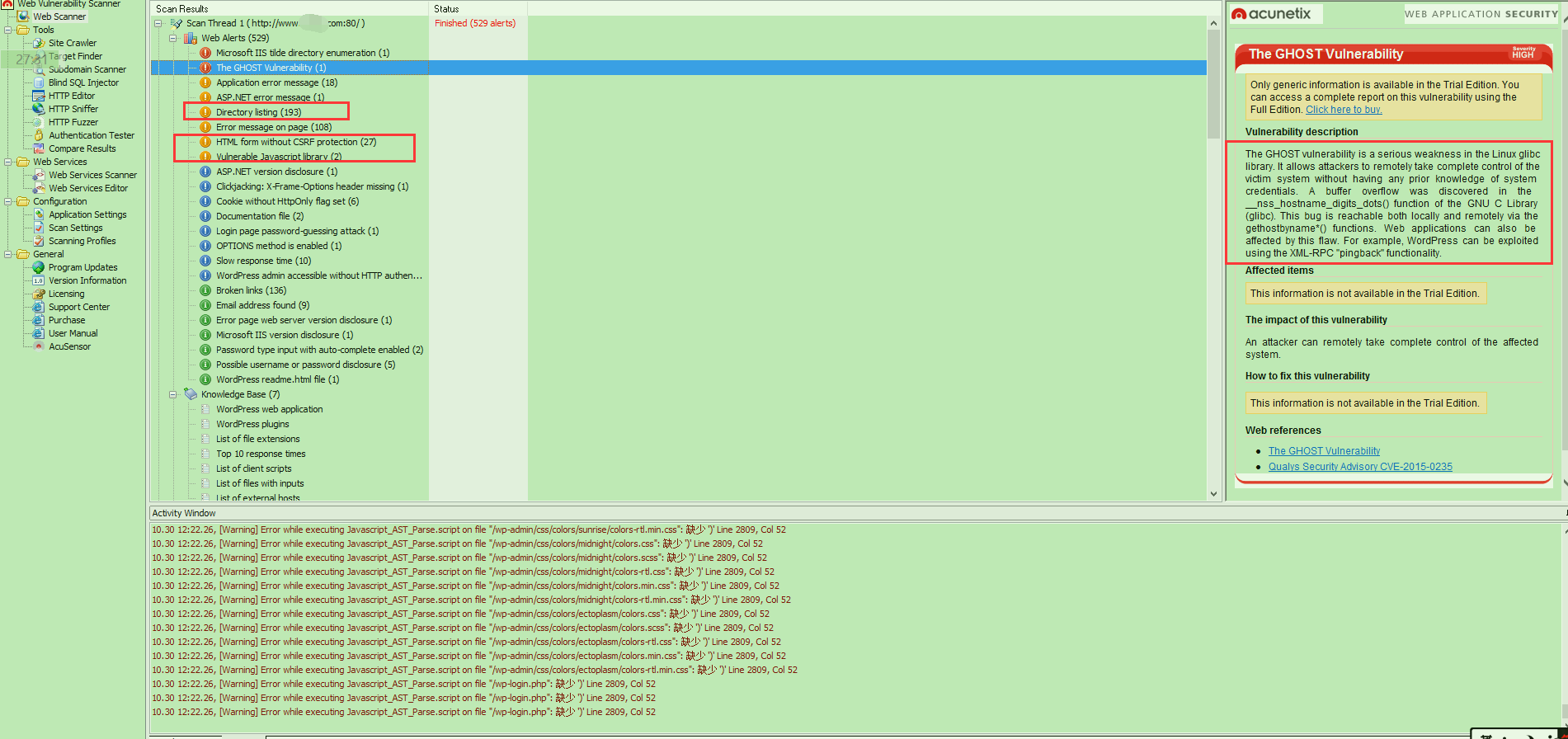Select the Blind SQL Injector icon
The image size is (1568, 739).
38,82
